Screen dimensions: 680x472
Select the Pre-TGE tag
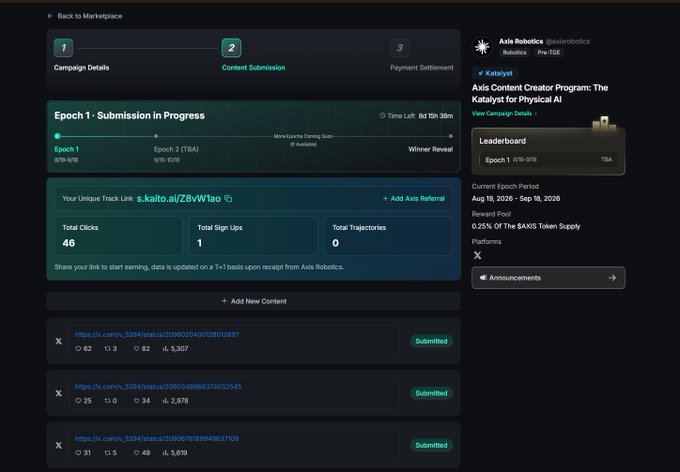pyautogui.click(x=549, y=52)
